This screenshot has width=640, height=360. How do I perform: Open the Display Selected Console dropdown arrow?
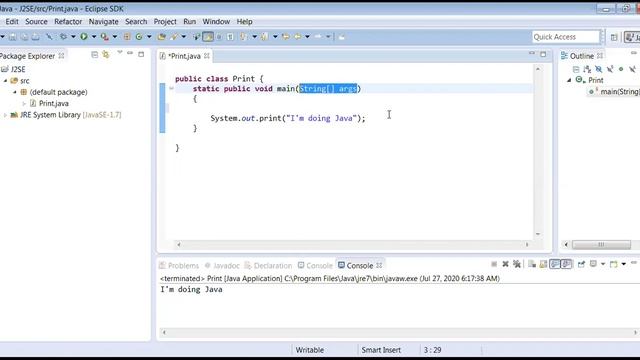[x=602, y=264]
